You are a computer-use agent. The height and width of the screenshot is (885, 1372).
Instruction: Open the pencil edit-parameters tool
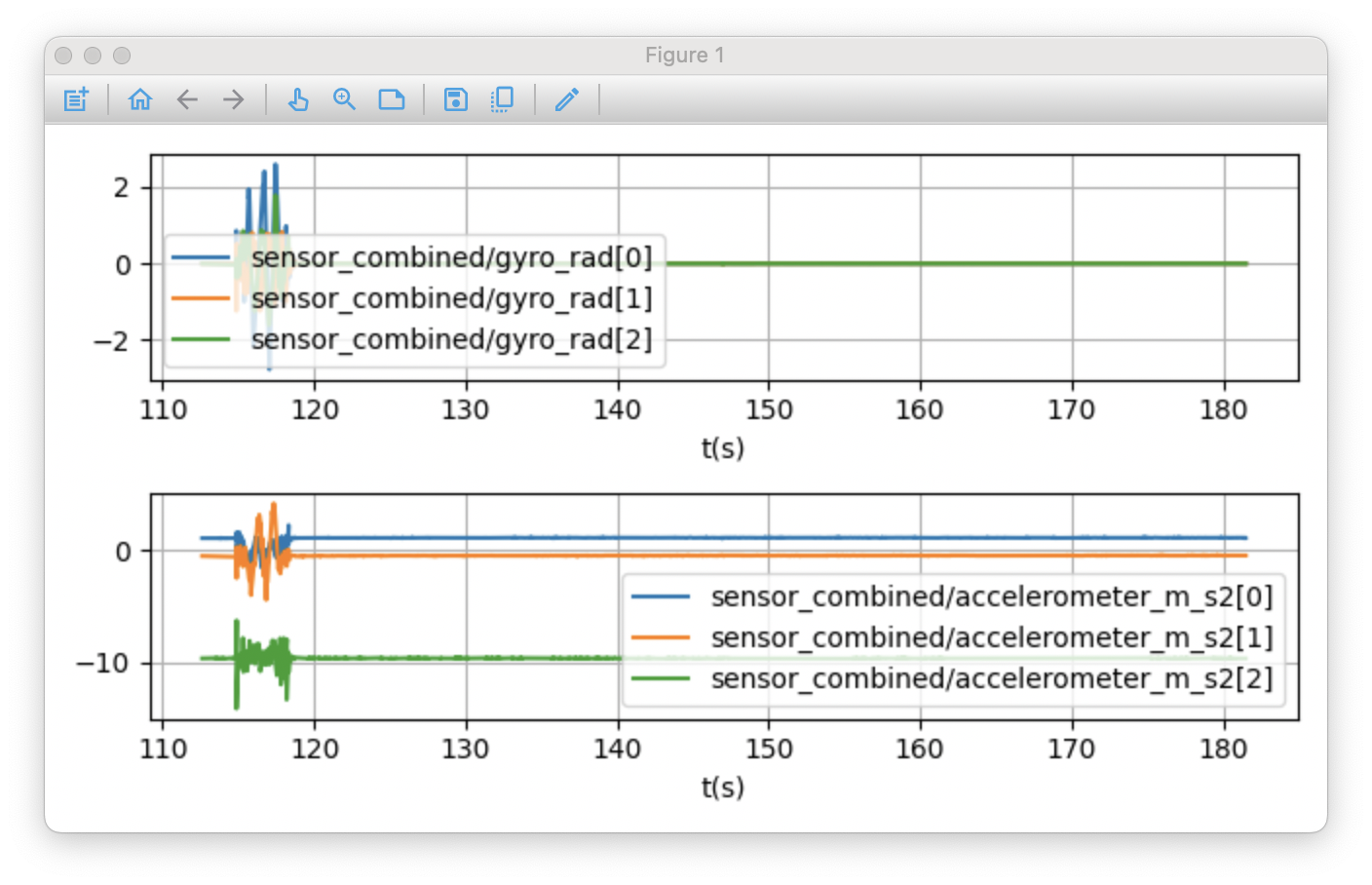[567, 99]
